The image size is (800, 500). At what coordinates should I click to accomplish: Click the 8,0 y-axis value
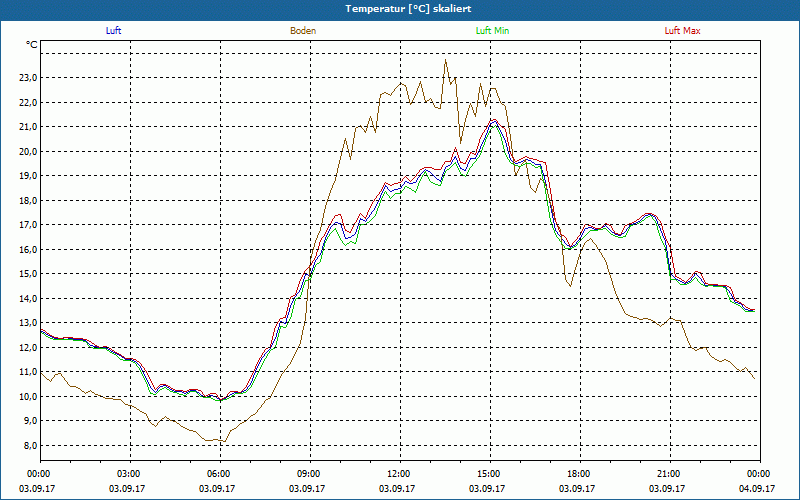click(31, 445)
